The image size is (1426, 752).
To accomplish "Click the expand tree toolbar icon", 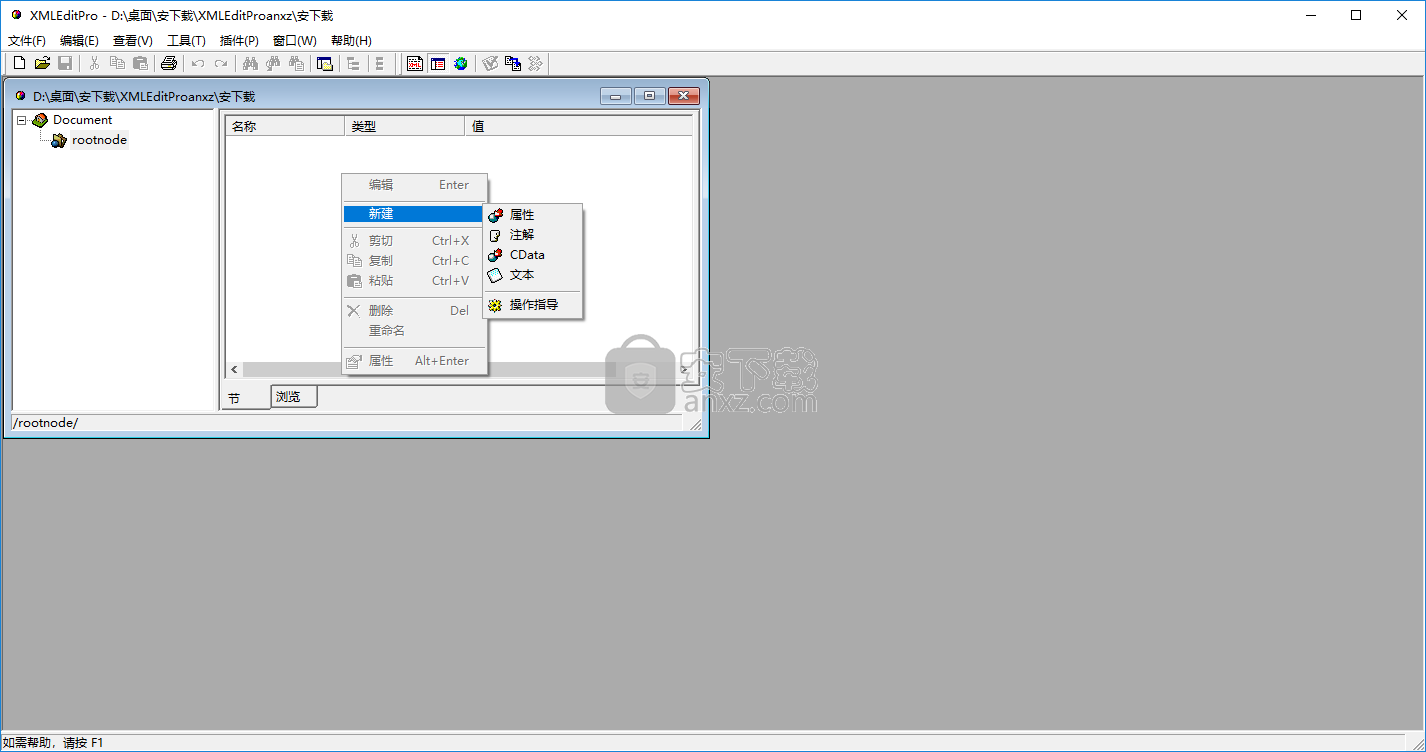I will coord(353,63).
